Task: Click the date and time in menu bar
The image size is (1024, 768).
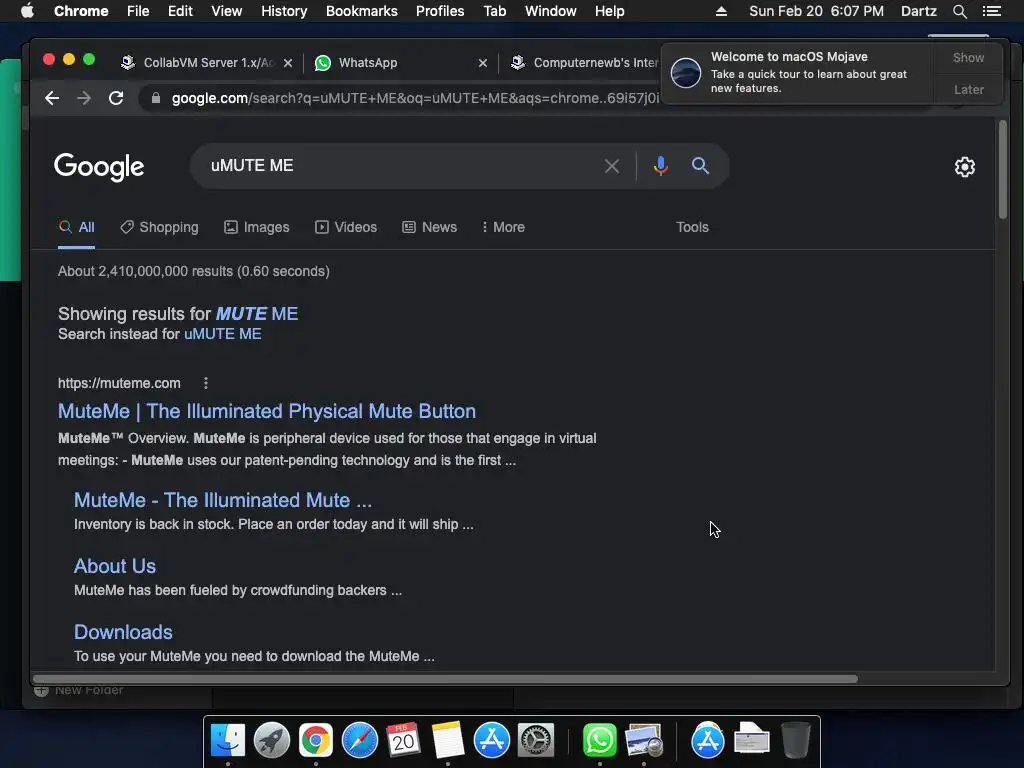Action: [816, 11]
